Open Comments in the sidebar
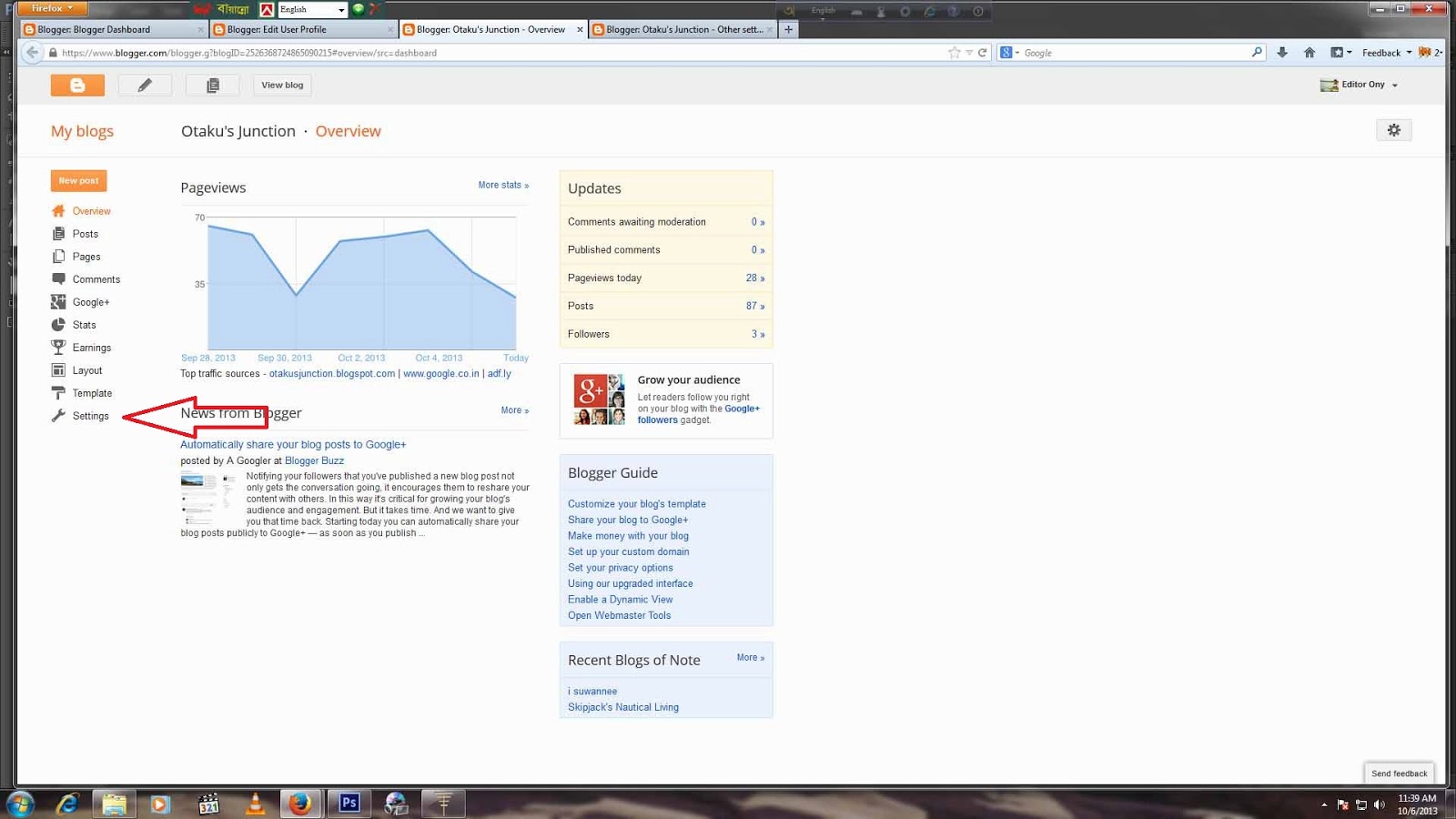The height and width of the screenshot is (819, 1456). pos(96,279)
